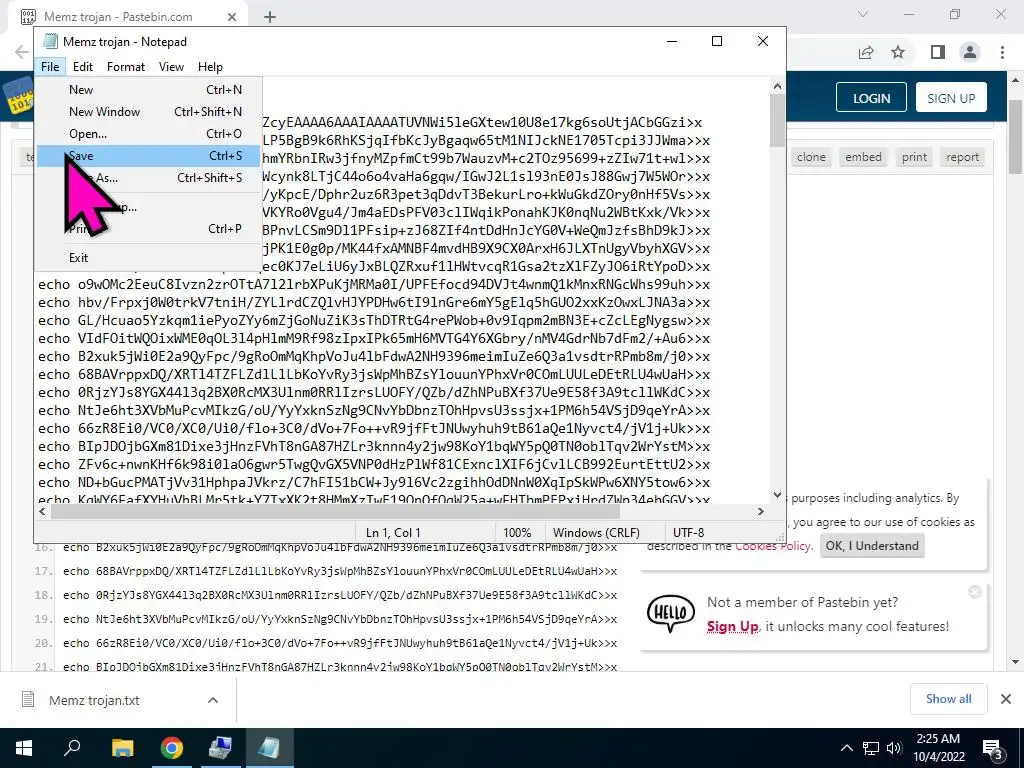This screenshot has height=768, width=1024.
Task: Expand options for Memz trojan.txt download
Action: (213, 700)
